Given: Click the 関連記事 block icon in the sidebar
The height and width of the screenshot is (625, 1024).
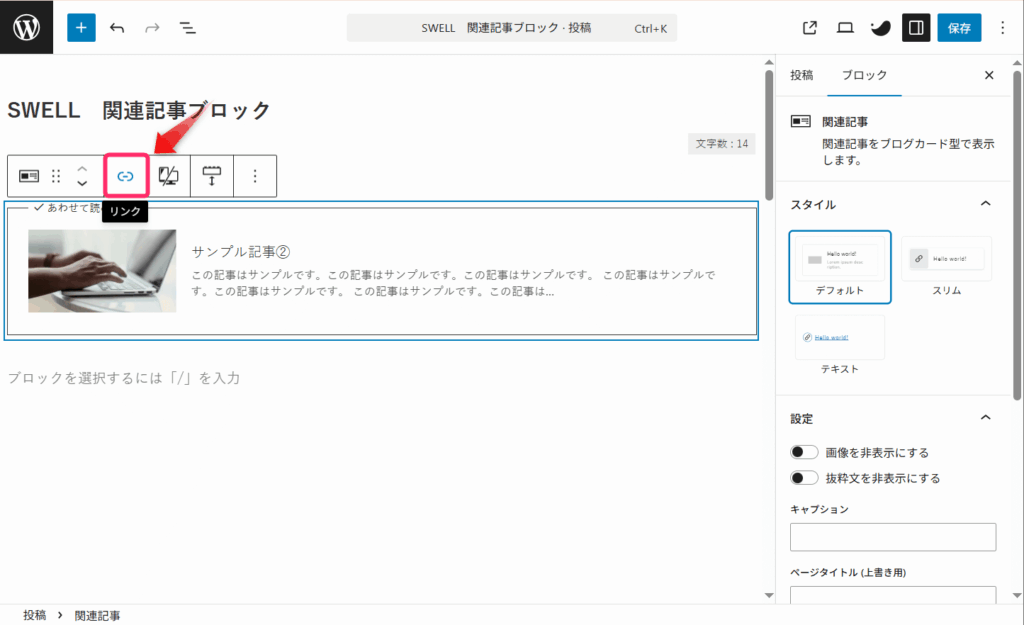Looking at the screenshot, I should [801, 121].
